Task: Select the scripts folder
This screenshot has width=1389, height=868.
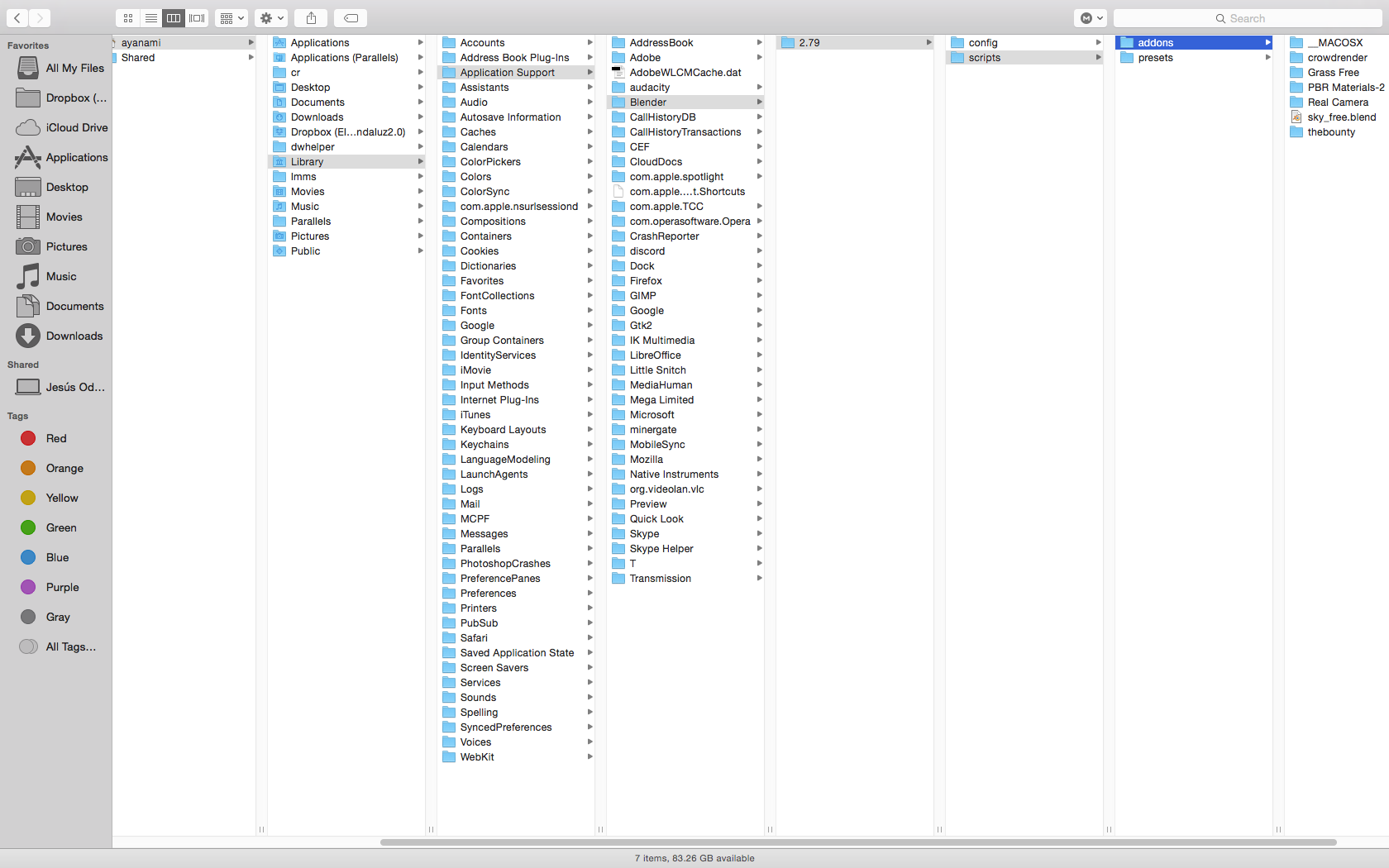Action: click(1024, 58)
